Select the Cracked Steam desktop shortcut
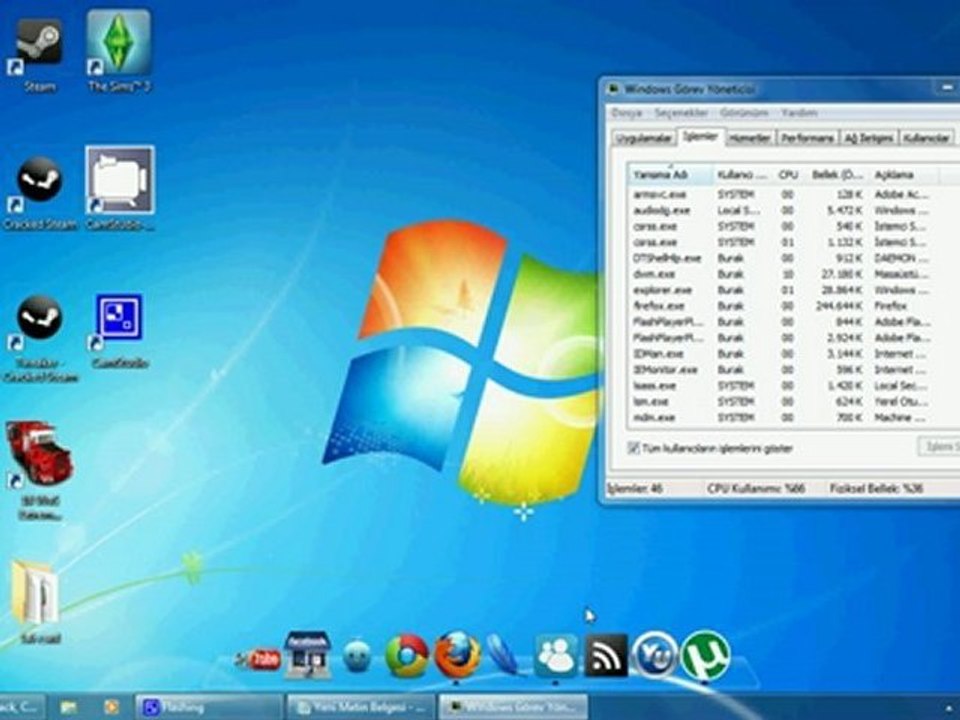The height and width of the screenshot is (720, 960). point(40,184)
